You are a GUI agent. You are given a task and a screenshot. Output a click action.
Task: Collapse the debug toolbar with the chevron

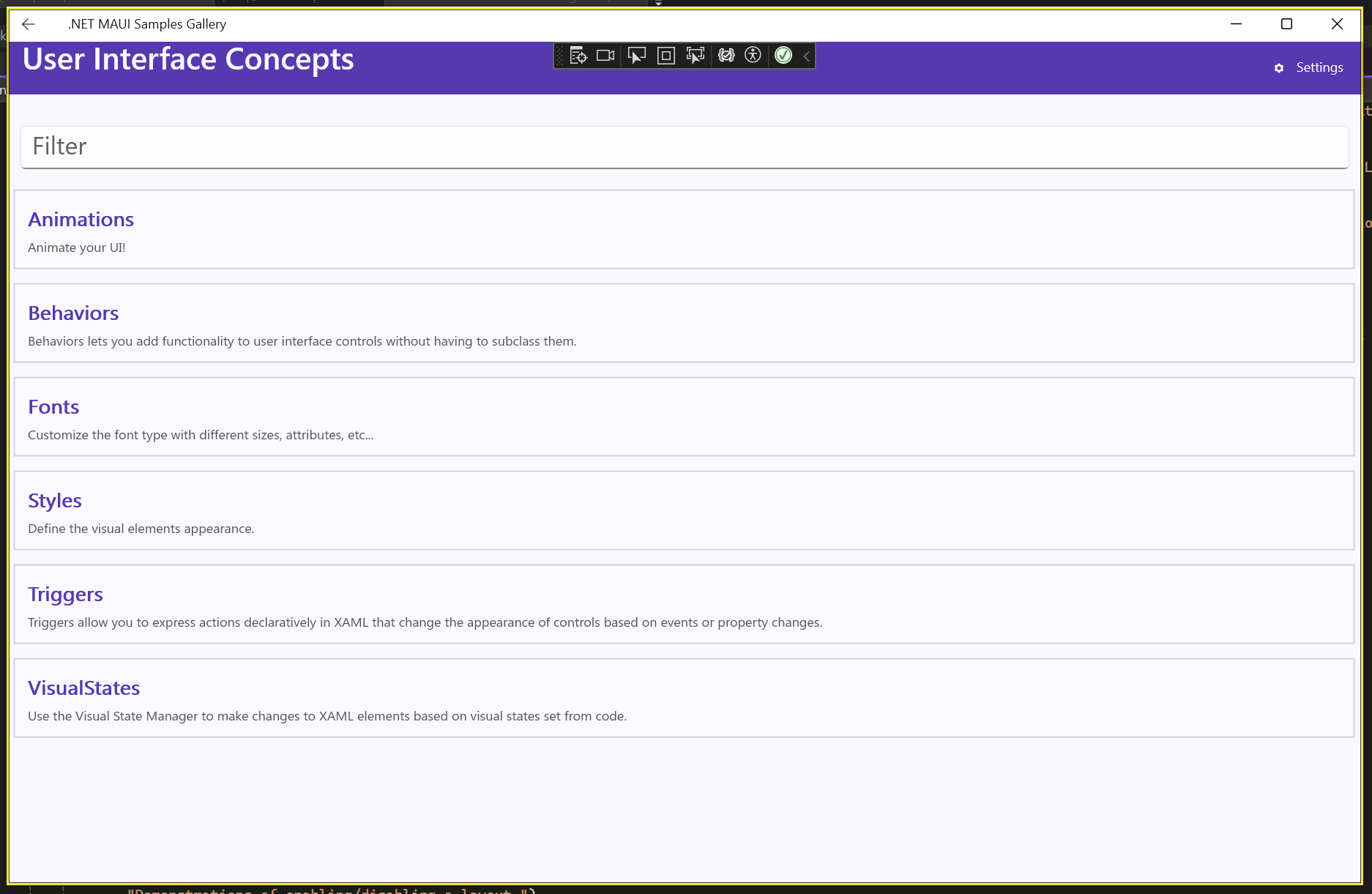pyautogui.click(x=806, y=56)
